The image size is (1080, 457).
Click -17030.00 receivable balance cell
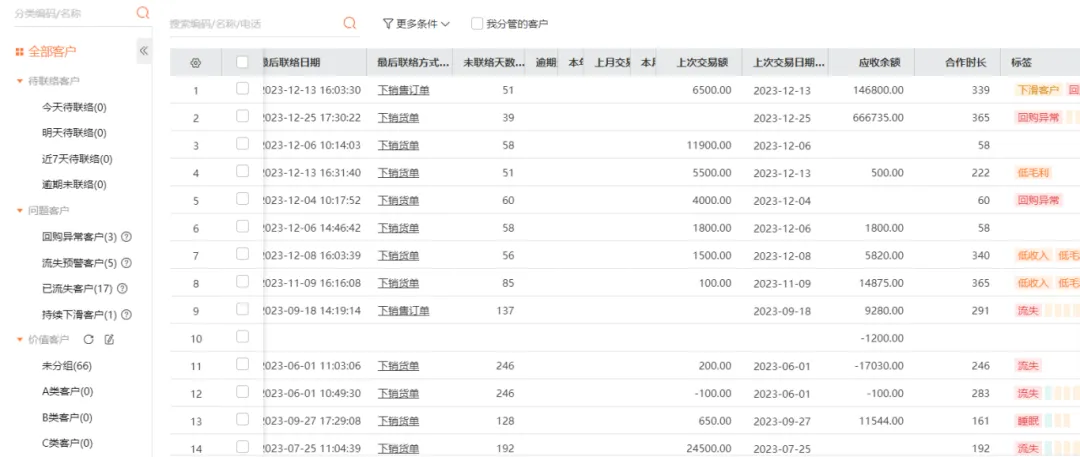(879, 366)
